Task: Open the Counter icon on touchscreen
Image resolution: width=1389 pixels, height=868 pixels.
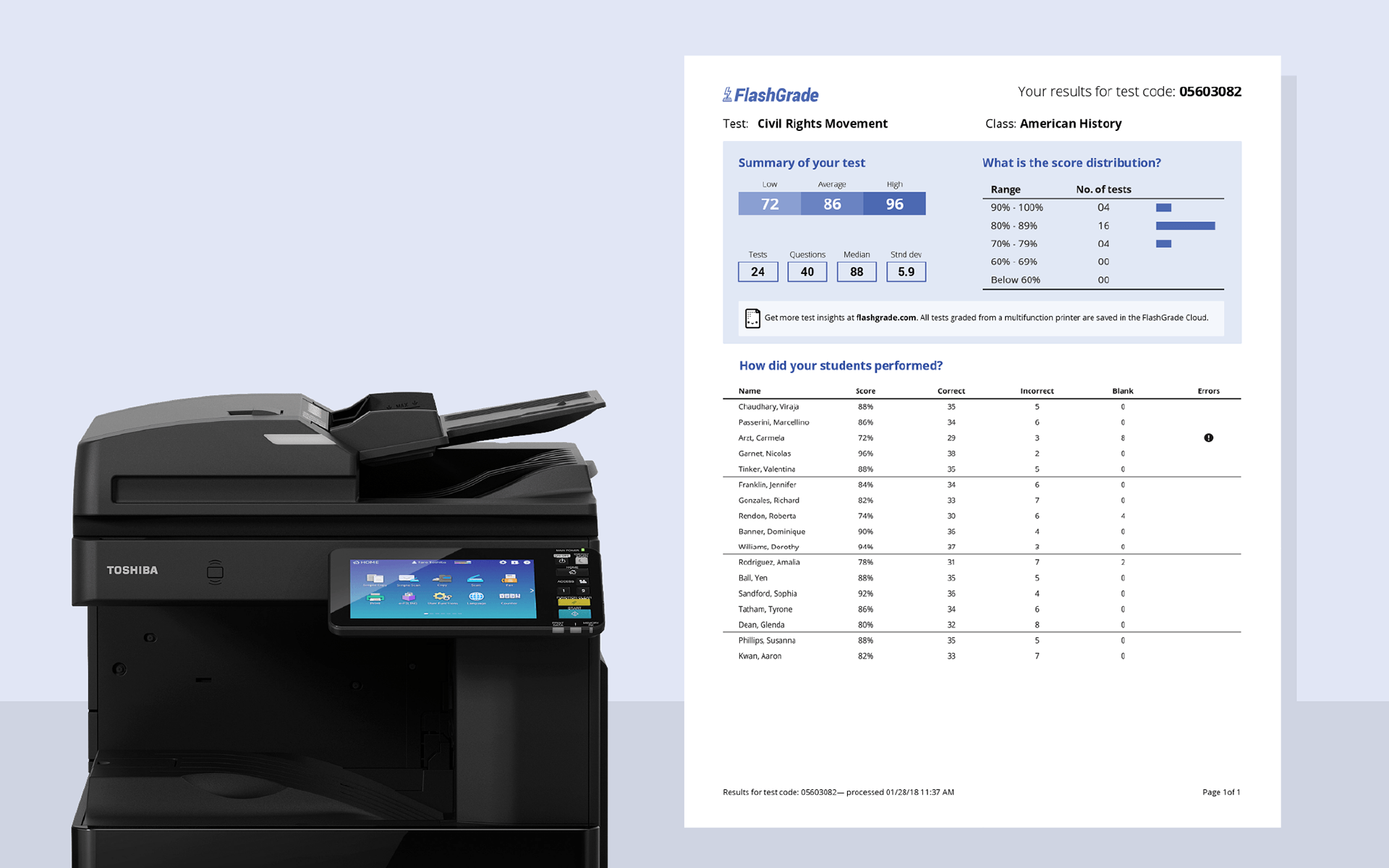Action: pyautogui.click(x=509, y=597)
